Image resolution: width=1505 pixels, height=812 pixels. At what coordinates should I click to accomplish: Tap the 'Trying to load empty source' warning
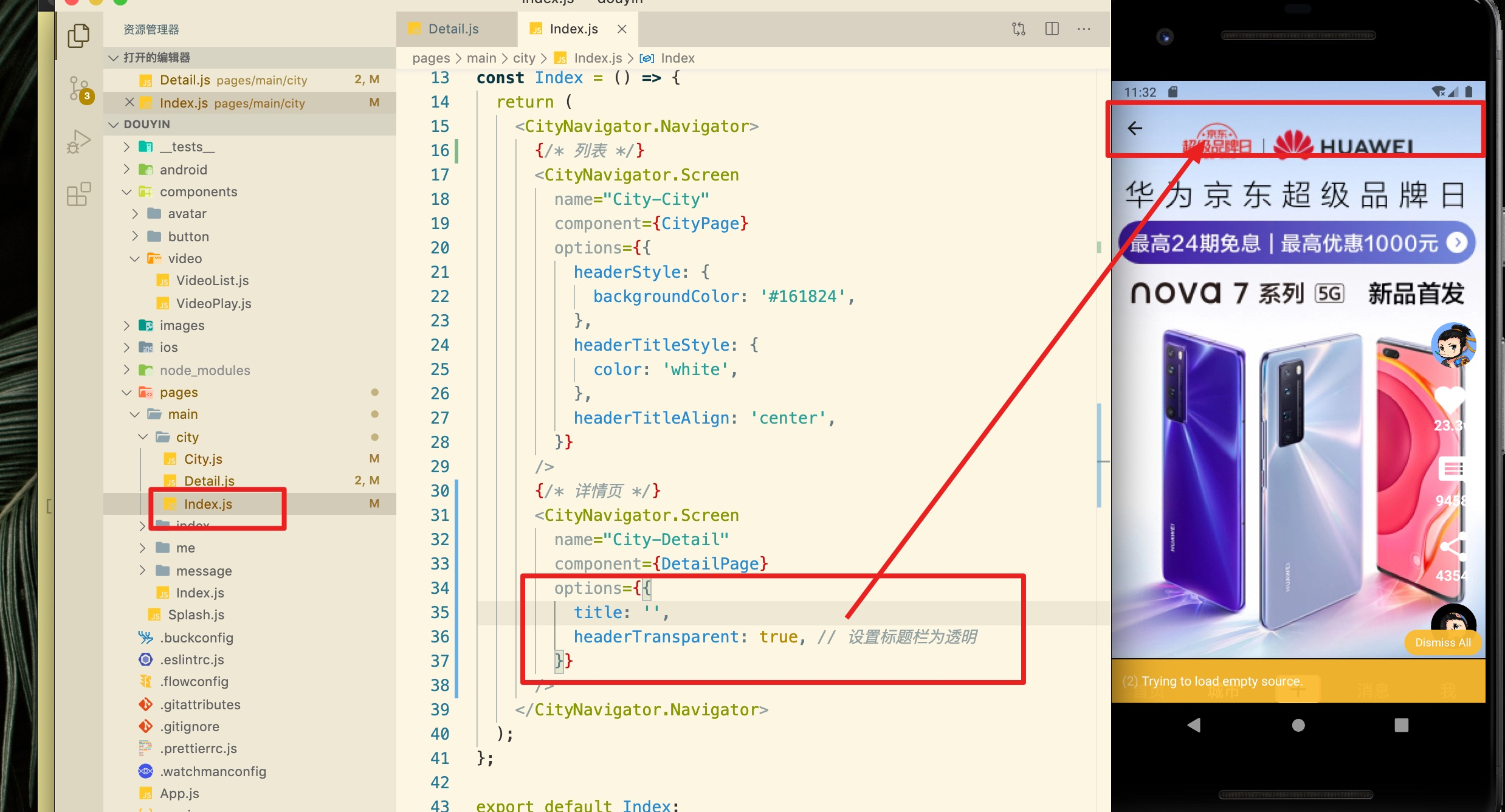point(1298,681)
